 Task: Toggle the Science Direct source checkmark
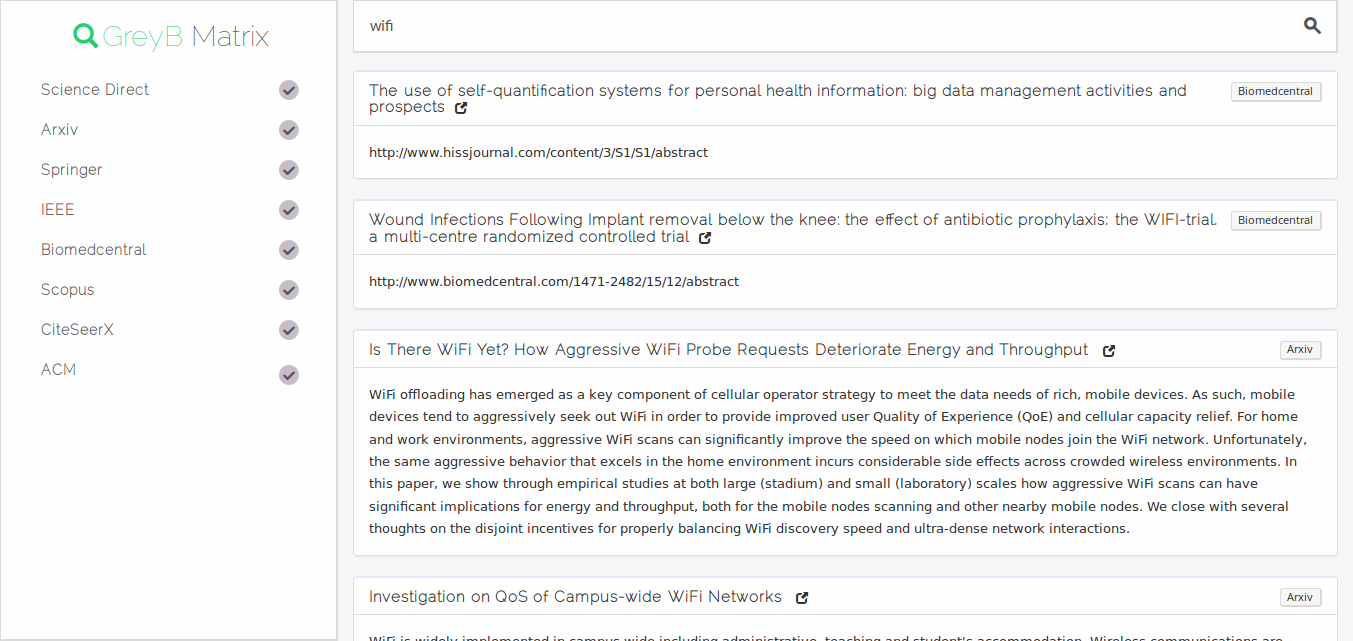tap(289, 90)
